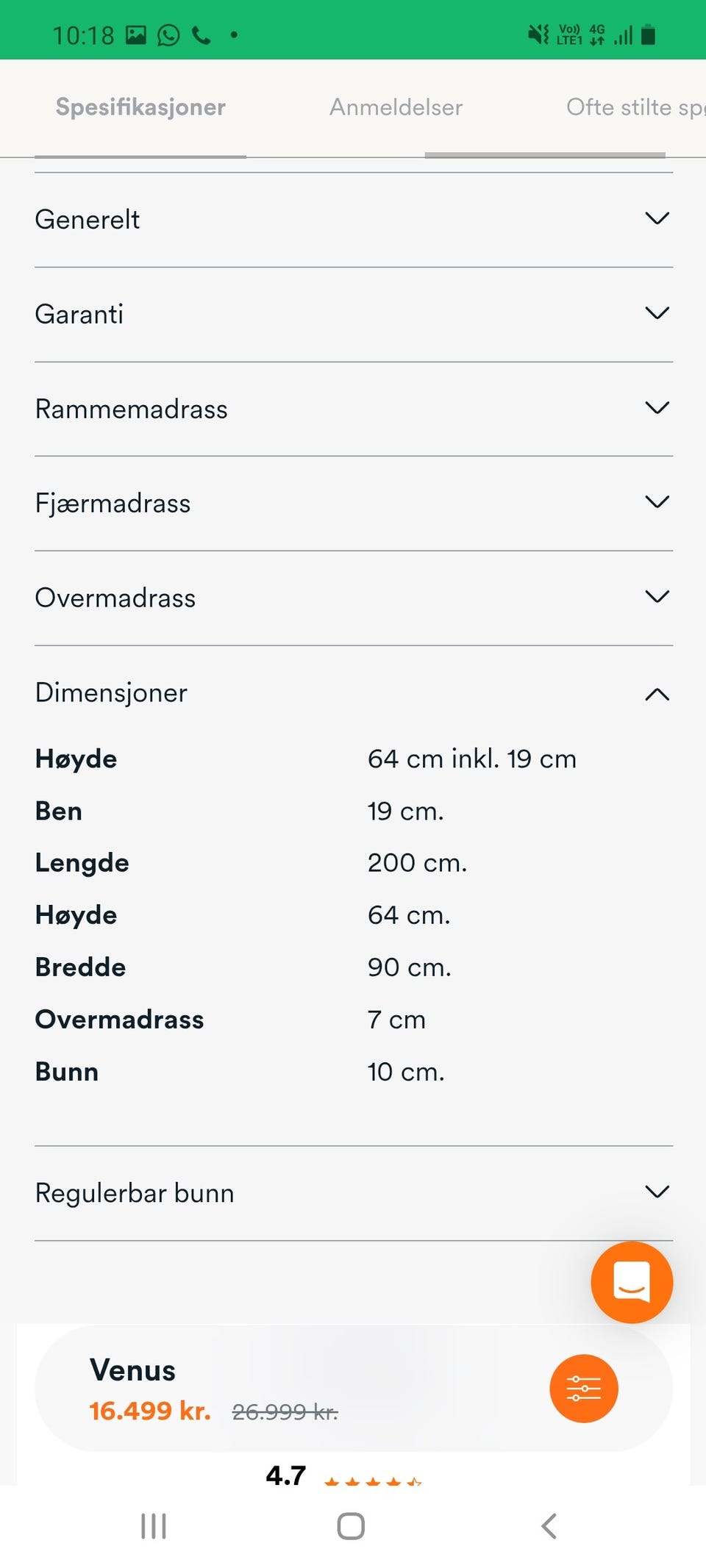The width and height of the screenshot is (706, 1568).
Task: Expand the Garanti section chevron
Action: pyautogui.click(x=657, y=313)
